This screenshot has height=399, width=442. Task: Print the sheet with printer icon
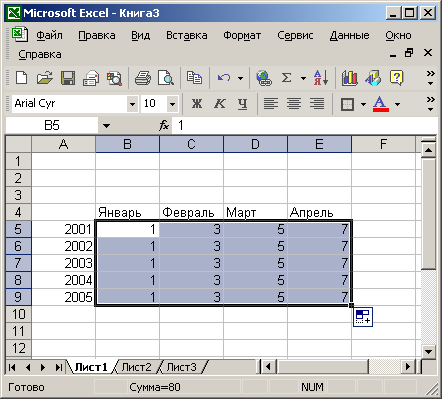[x=143, y=78]
